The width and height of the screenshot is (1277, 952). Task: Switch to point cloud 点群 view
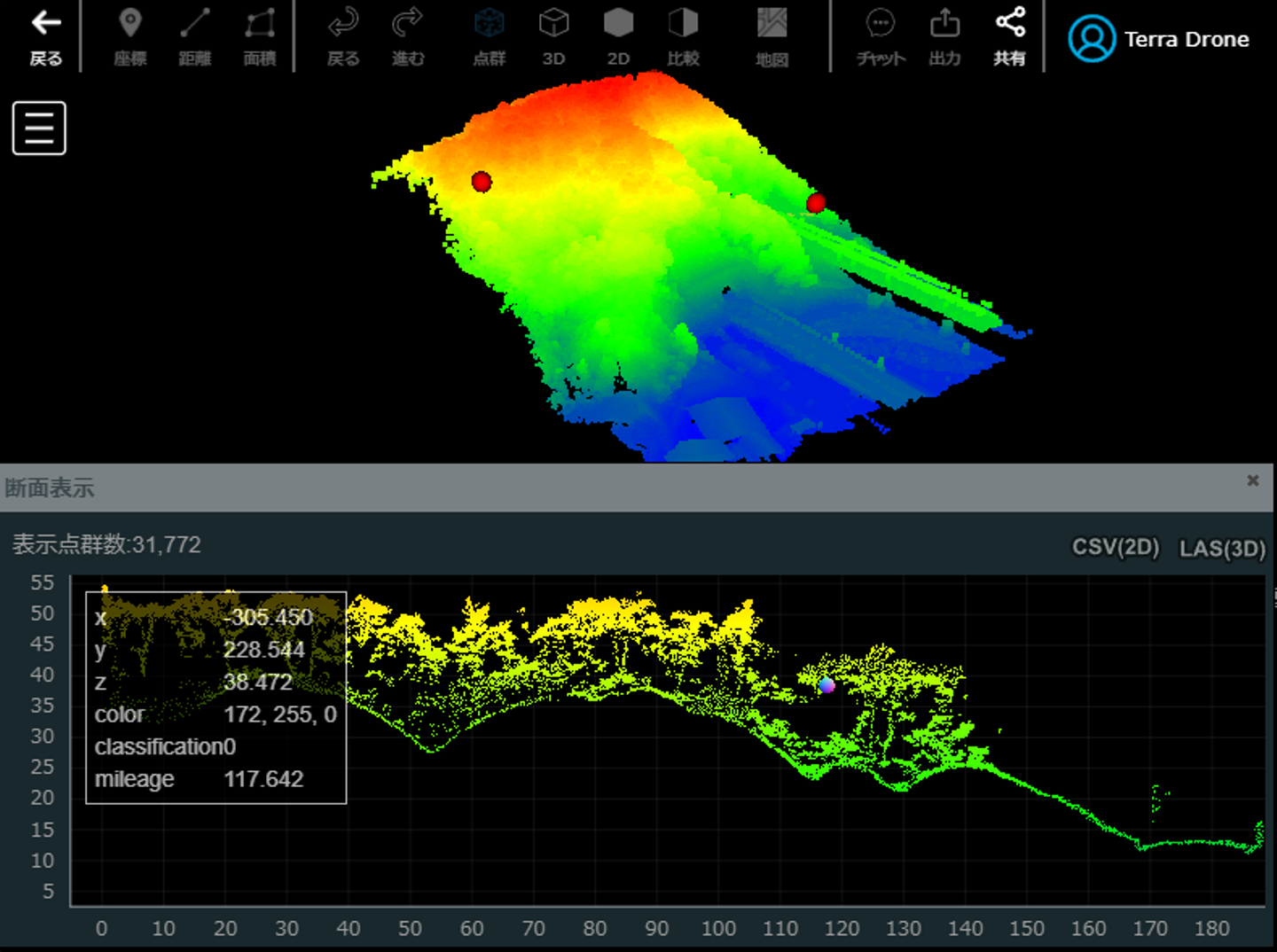pos(489,37)
